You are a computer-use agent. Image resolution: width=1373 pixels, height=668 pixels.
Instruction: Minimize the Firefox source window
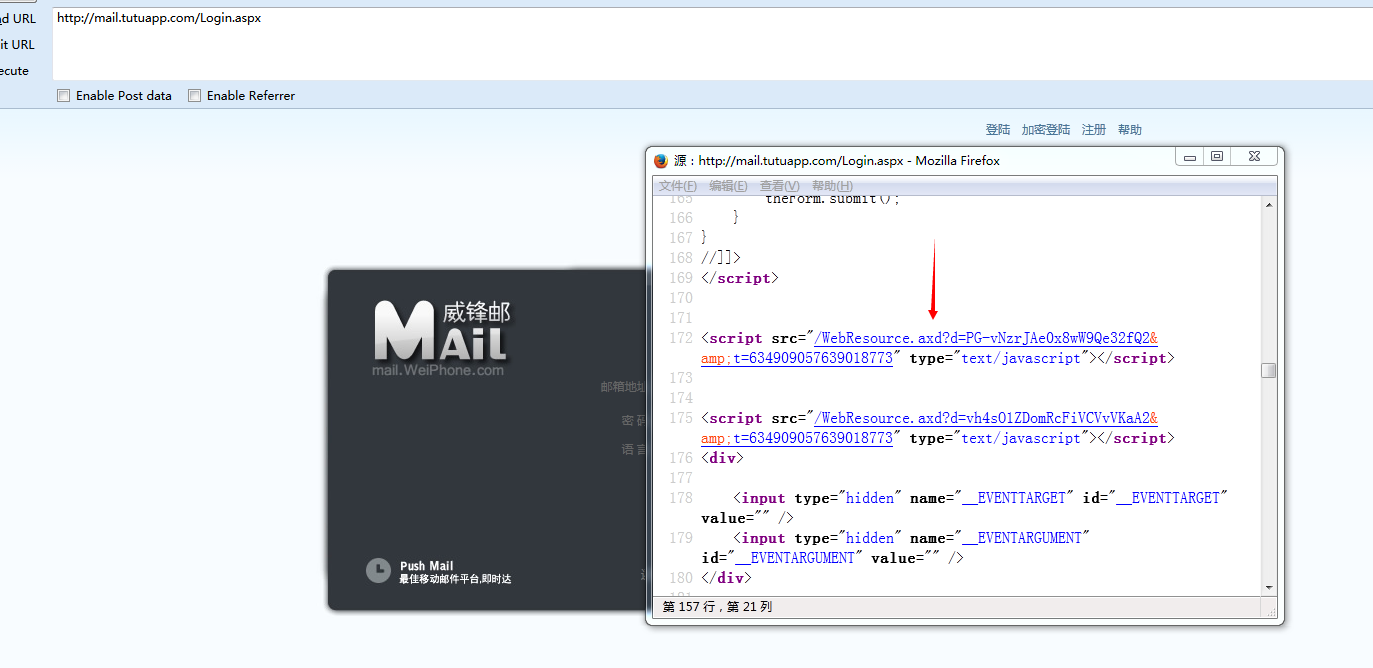tap(1190, 157)
